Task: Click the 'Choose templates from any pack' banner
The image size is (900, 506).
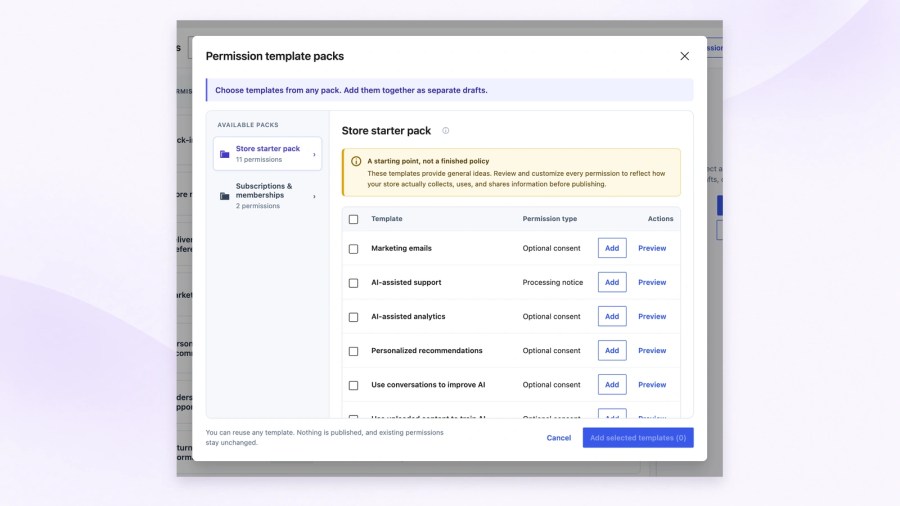Action: pos(449,90)
